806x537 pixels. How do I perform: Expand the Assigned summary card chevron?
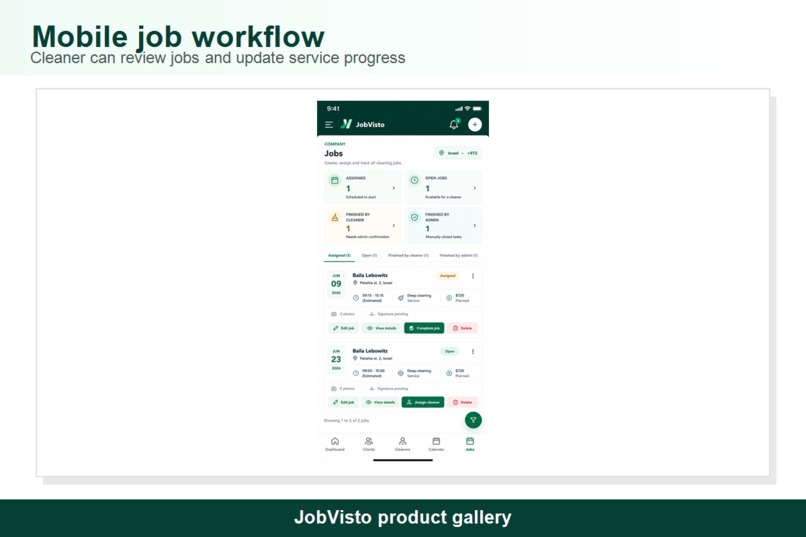click(394, 188)
